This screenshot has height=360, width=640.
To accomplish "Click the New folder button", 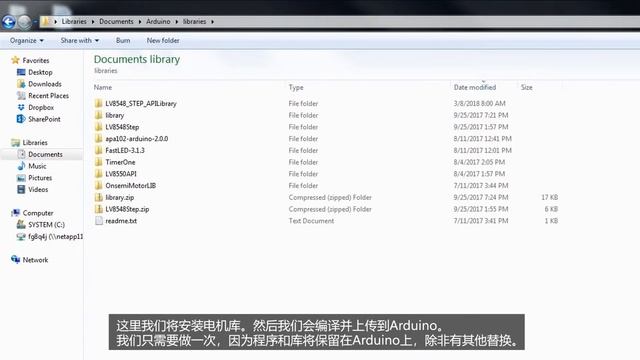I will 163,40.
